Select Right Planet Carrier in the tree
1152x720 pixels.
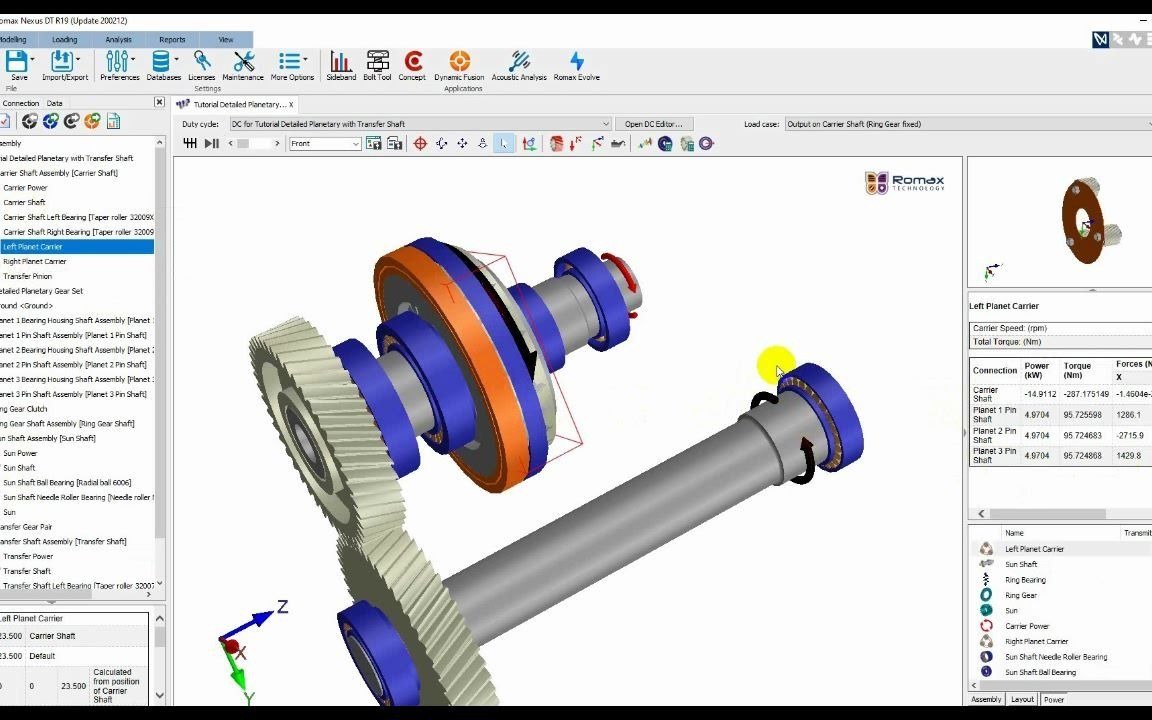tap(35, 262)
